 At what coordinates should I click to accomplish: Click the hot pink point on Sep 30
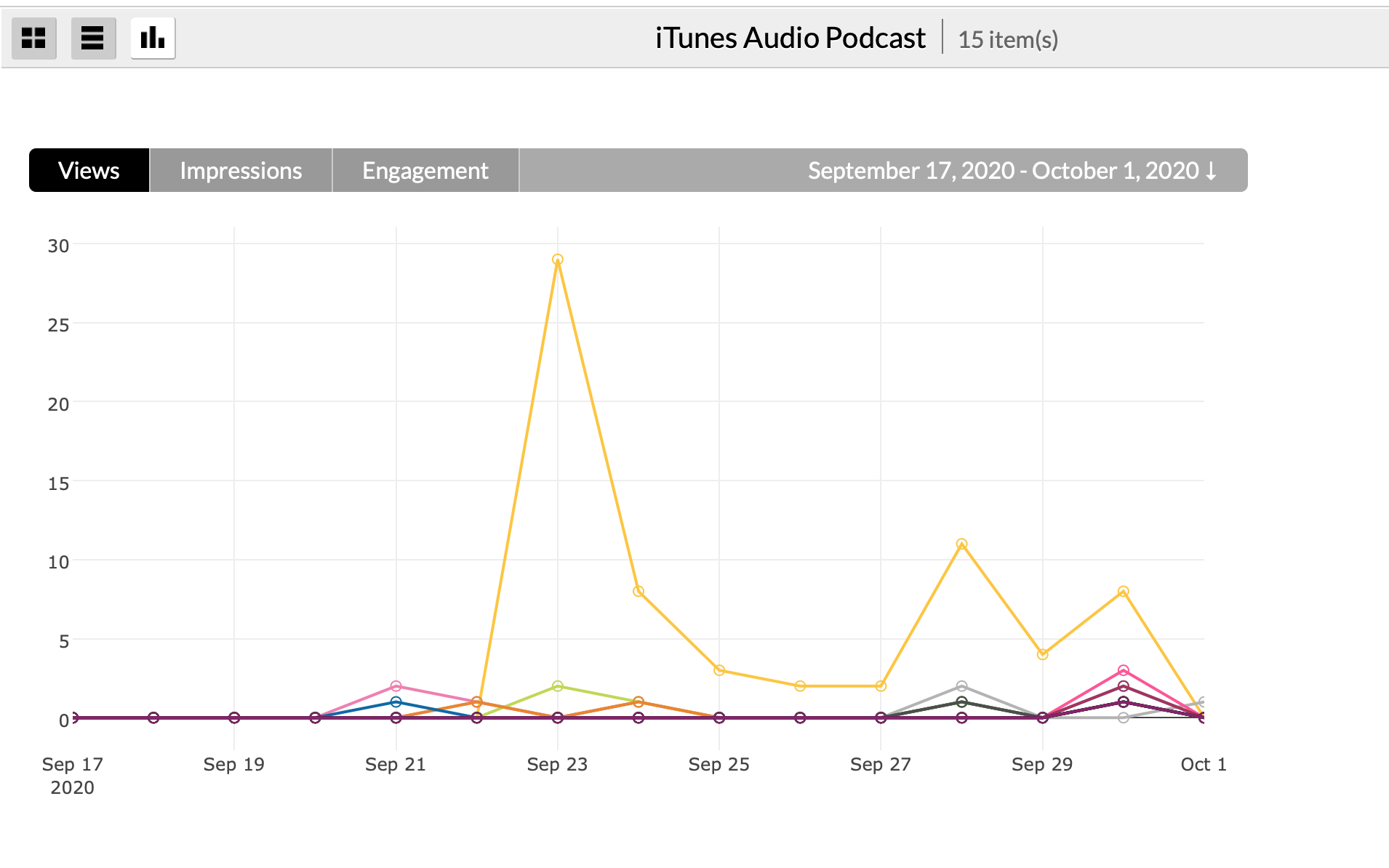click(x=1124, y=670)
